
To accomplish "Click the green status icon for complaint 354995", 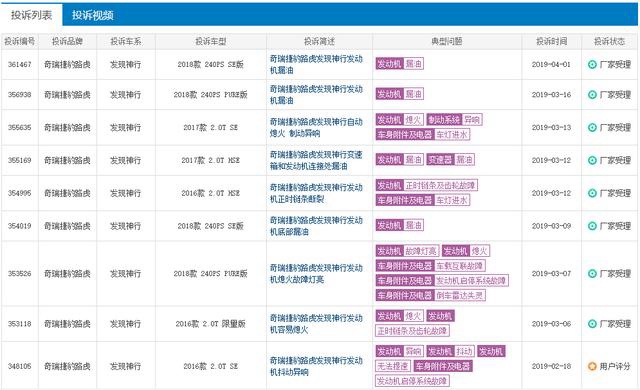I will pos(592,193).
